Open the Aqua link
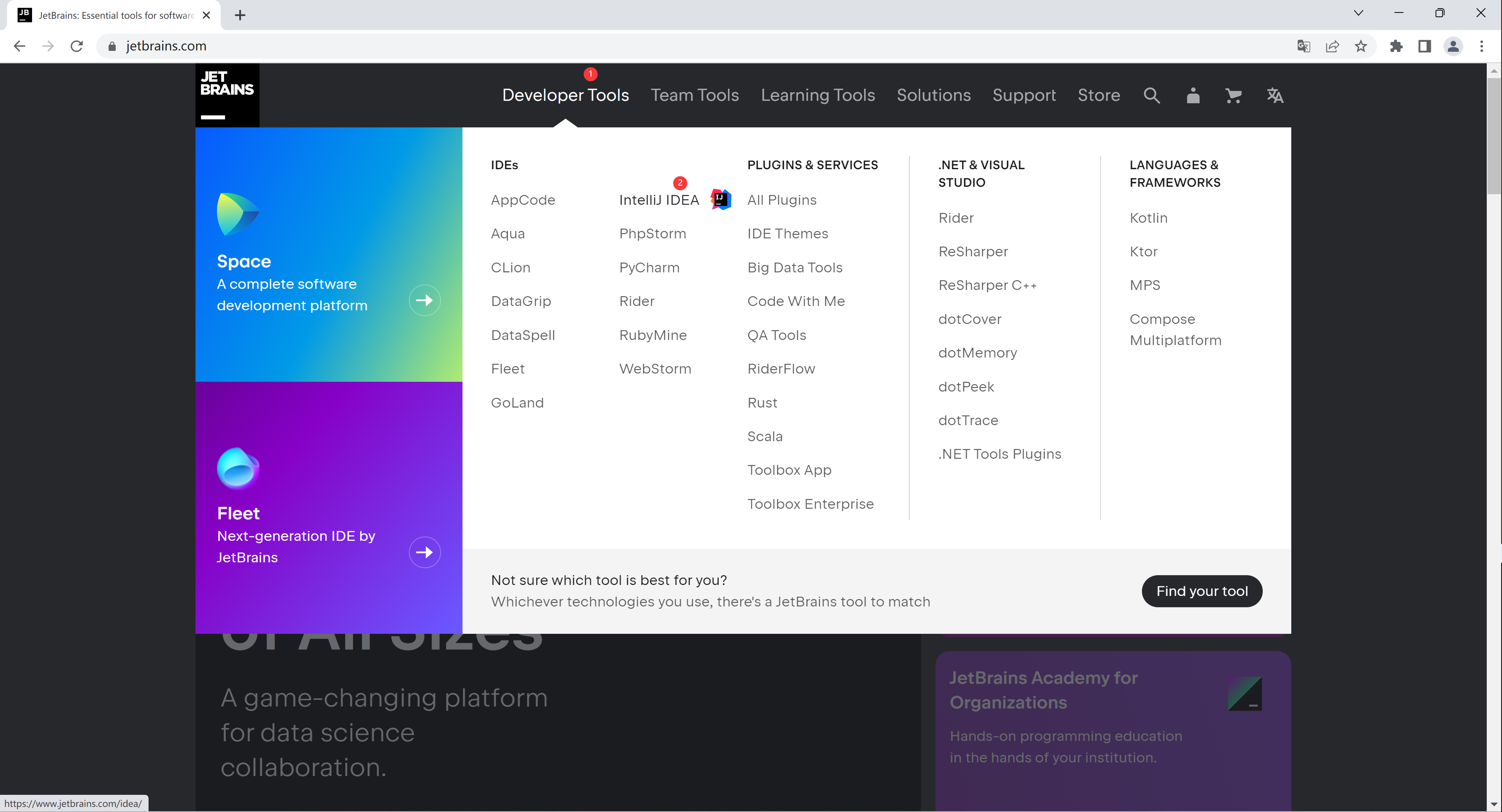Viewport: 1502px width, 812px height. click(507, 234)
